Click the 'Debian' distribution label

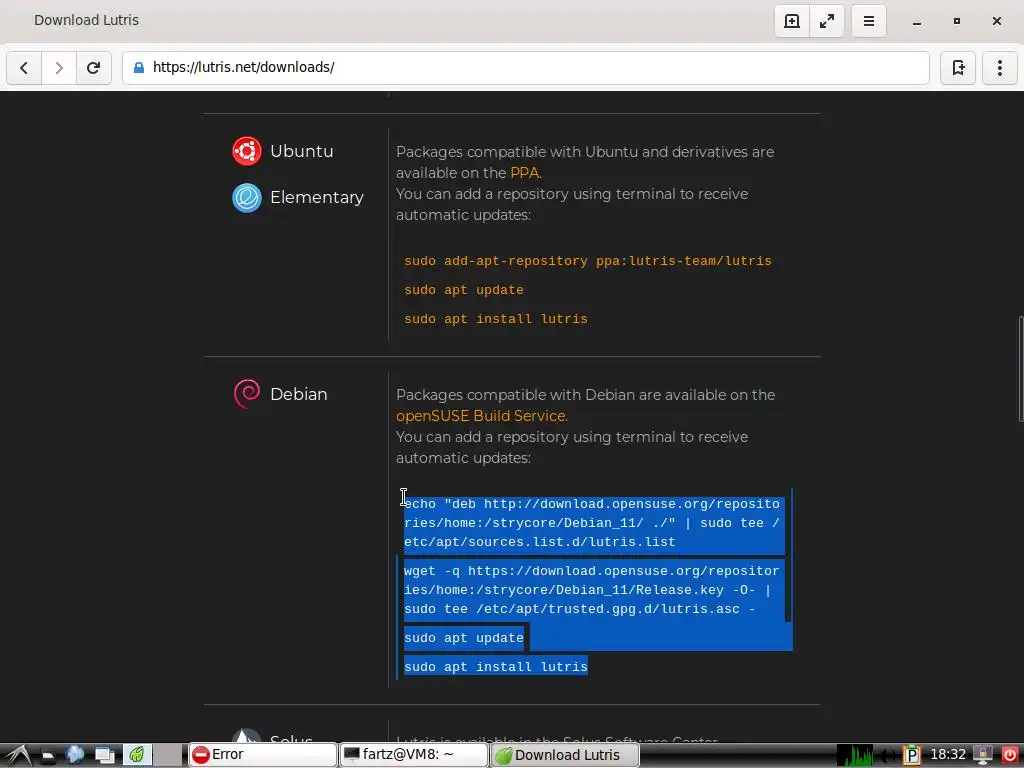click(x=298, y=394)
